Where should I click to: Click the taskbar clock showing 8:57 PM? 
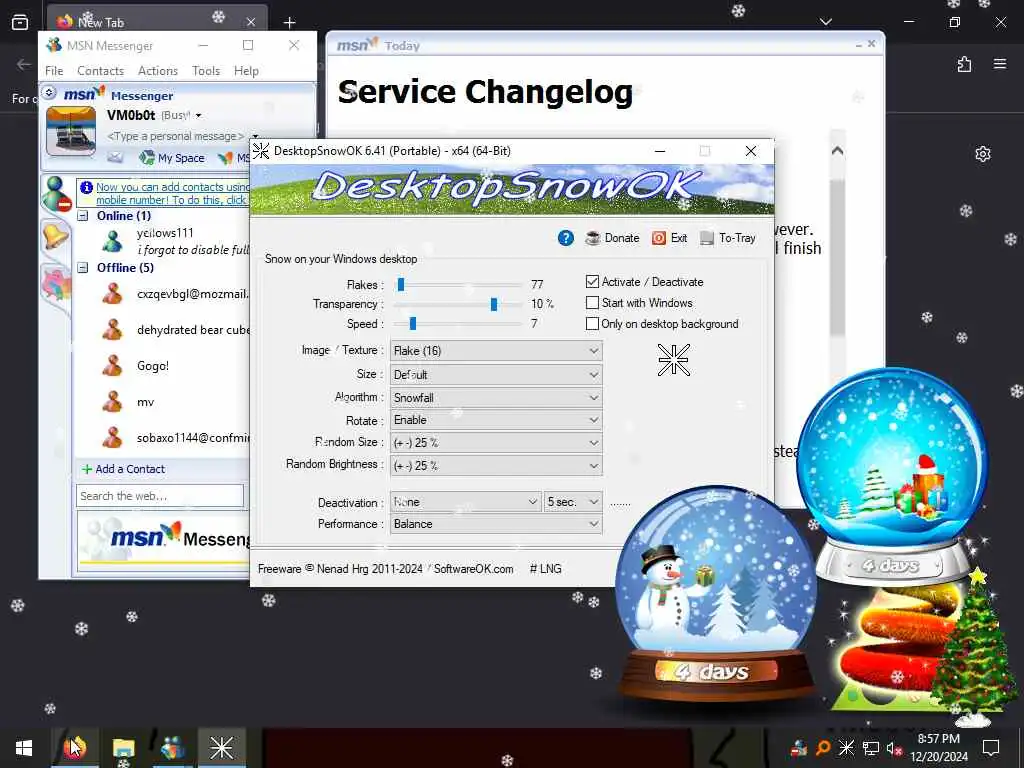pyautogui.click(x=939, y=748)
